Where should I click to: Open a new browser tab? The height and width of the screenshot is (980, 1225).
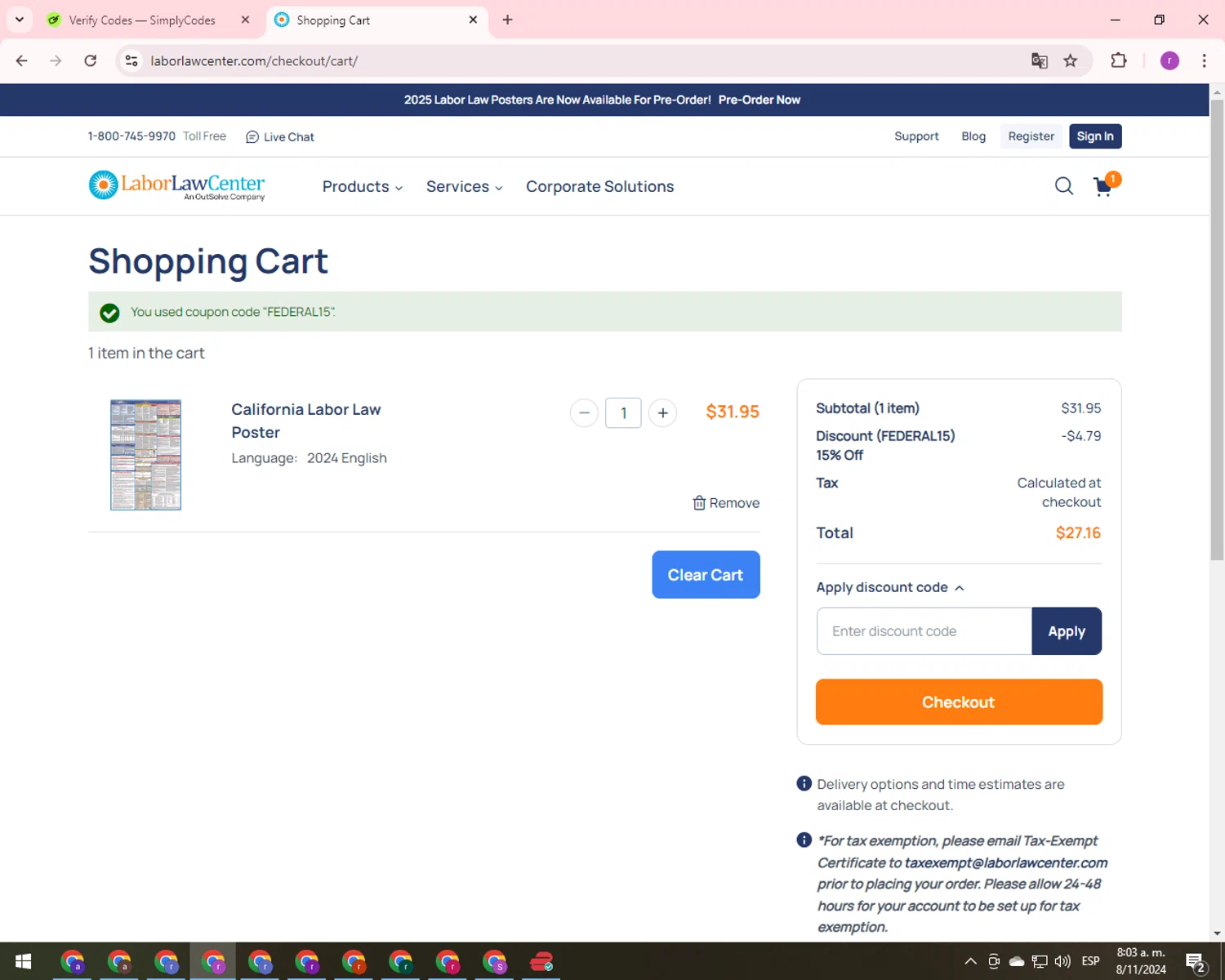[507, 20]
